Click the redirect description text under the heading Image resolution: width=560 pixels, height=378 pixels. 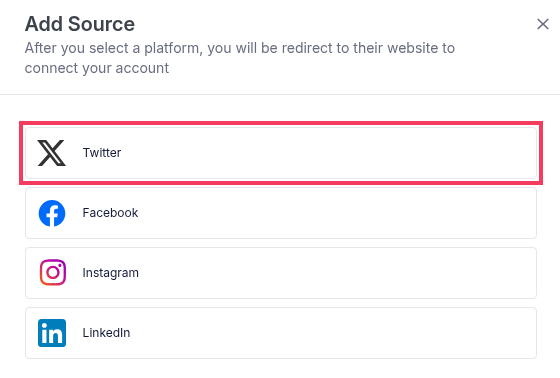pyautogui.click(x=240, y=58)
